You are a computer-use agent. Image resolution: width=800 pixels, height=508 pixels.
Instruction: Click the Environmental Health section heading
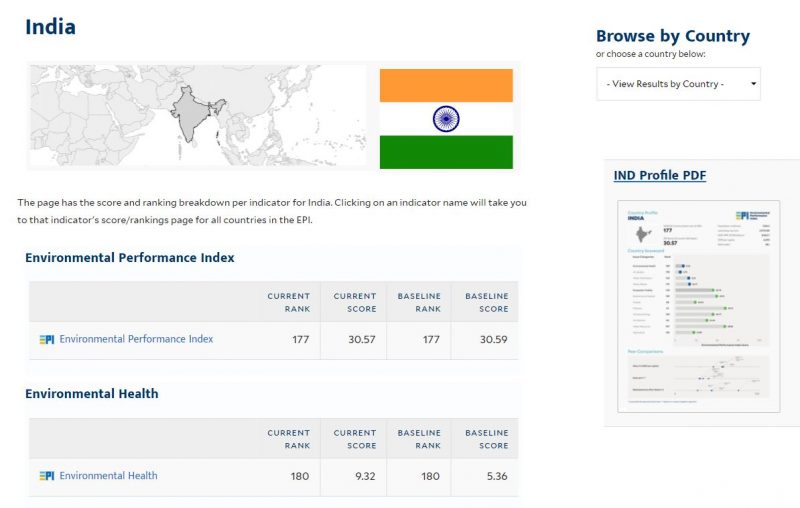pyautogui.click(x=92, y=394)
